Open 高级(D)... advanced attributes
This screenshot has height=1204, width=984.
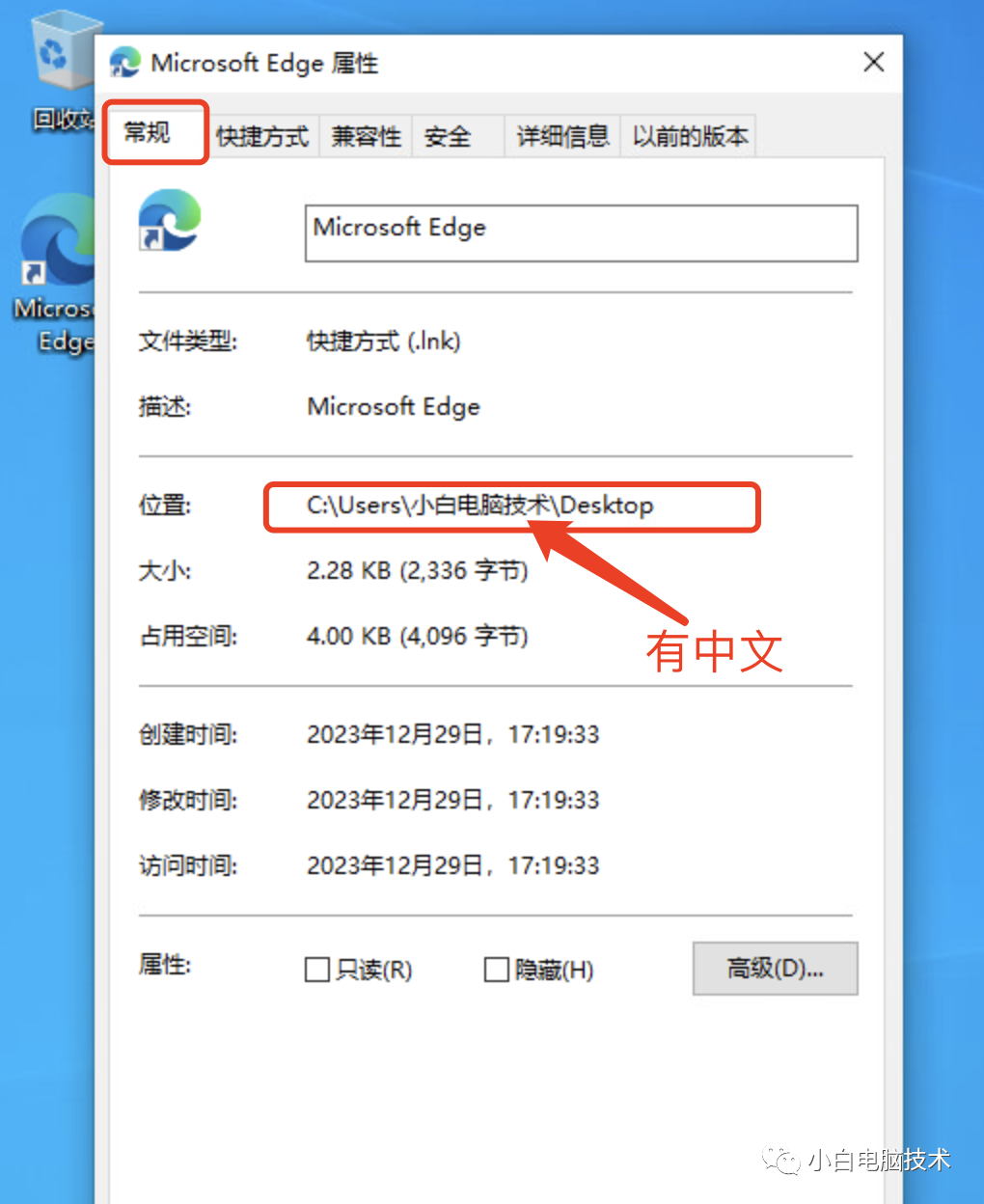tap(775, 969)
